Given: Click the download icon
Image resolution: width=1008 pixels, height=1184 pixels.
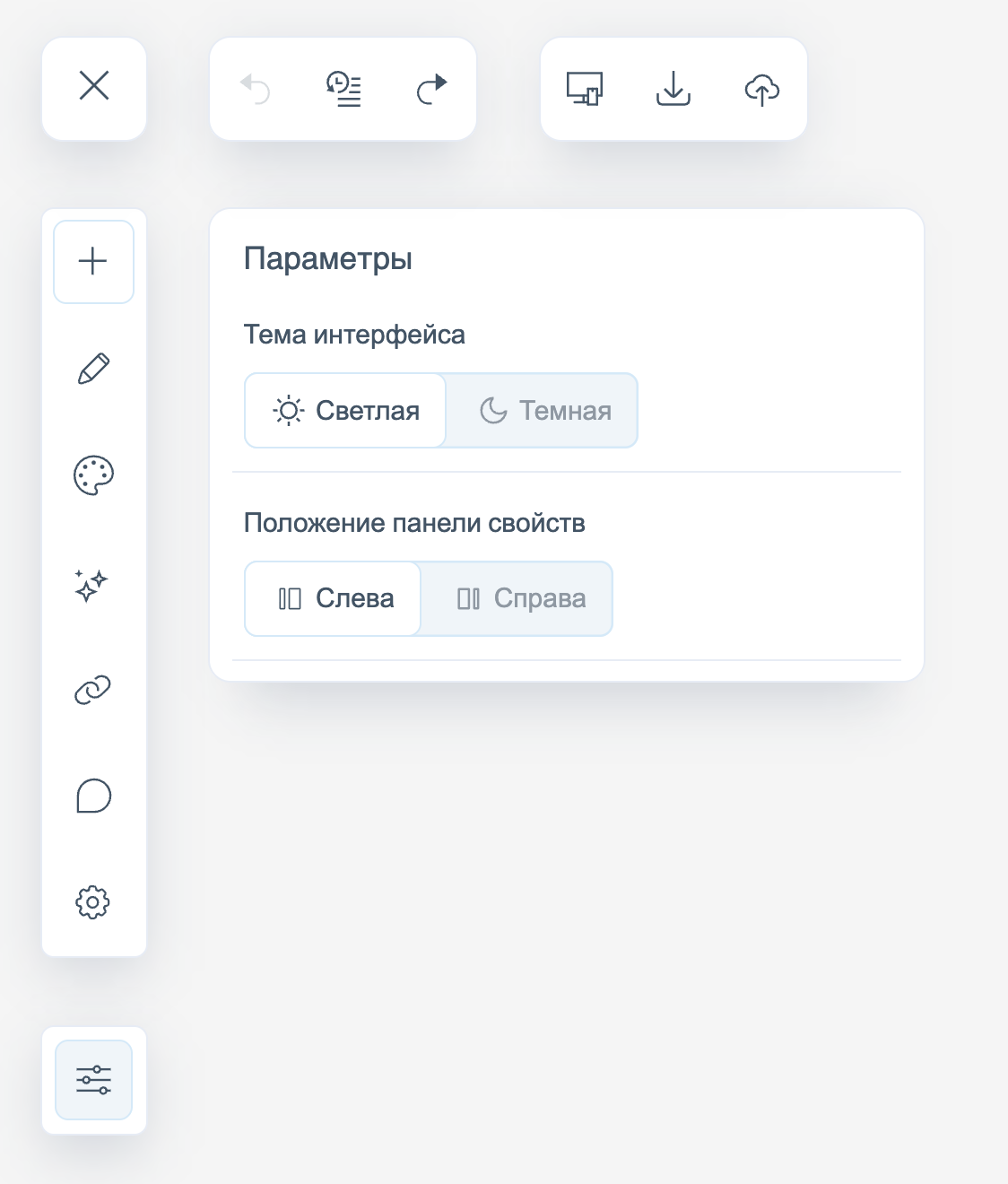Looking at the screenshot, I should click(x=673, y=89).
